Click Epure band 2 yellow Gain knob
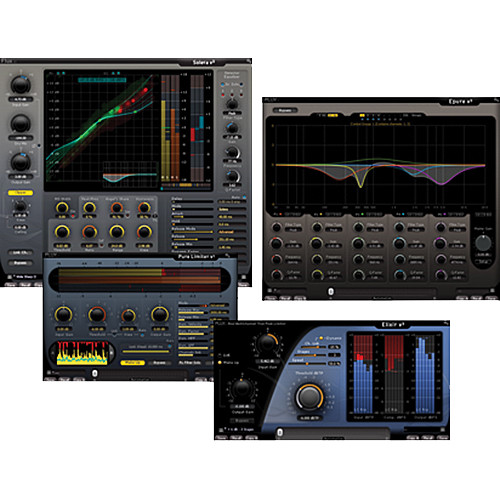 [x=317, y=243]
